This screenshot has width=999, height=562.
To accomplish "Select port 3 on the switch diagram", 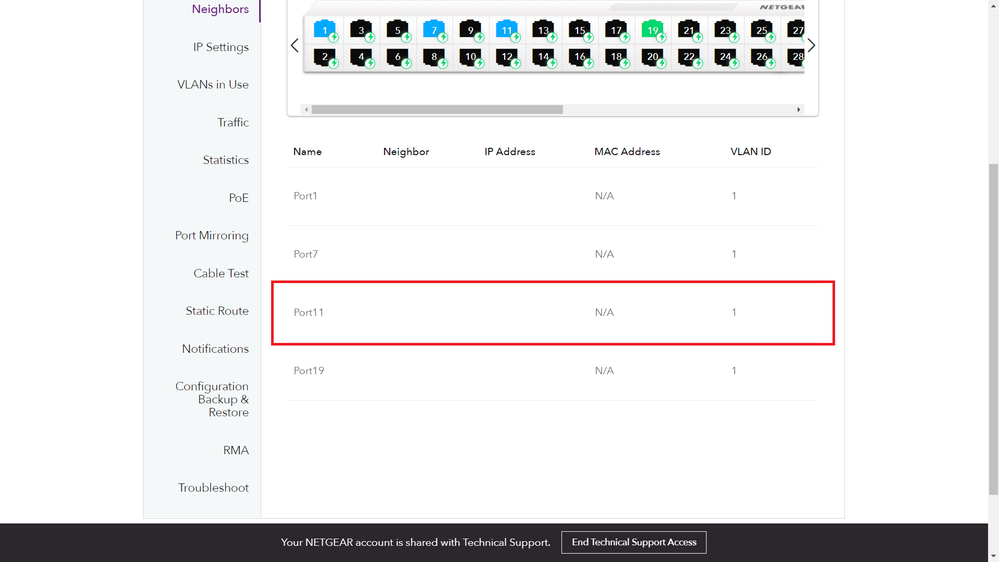I will click(x=361, y=30).
